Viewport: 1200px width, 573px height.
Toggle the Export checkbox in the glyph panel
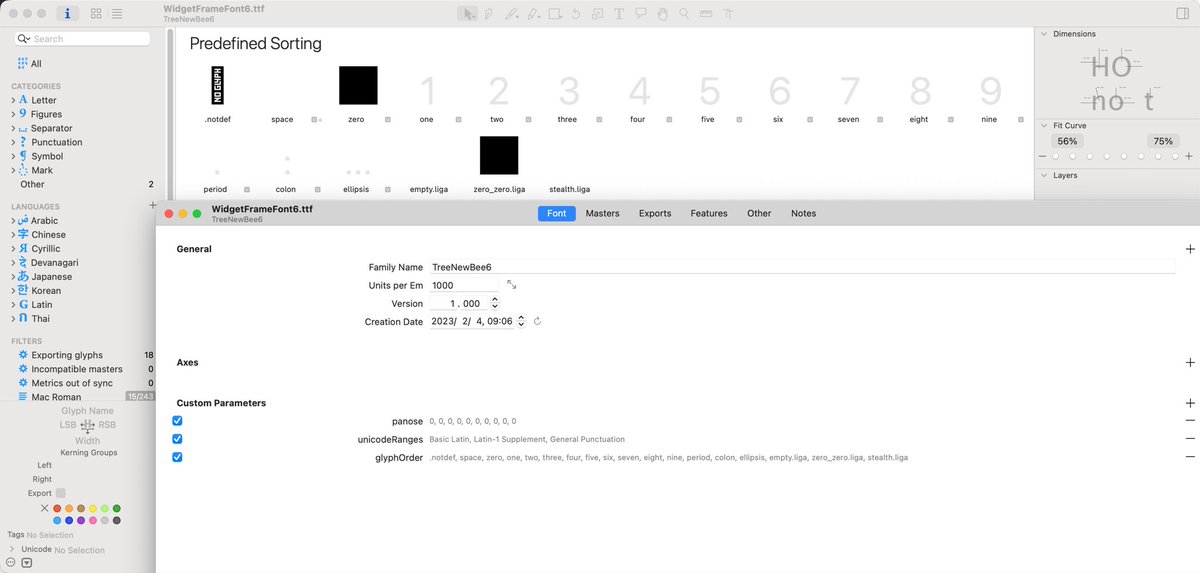61,493
